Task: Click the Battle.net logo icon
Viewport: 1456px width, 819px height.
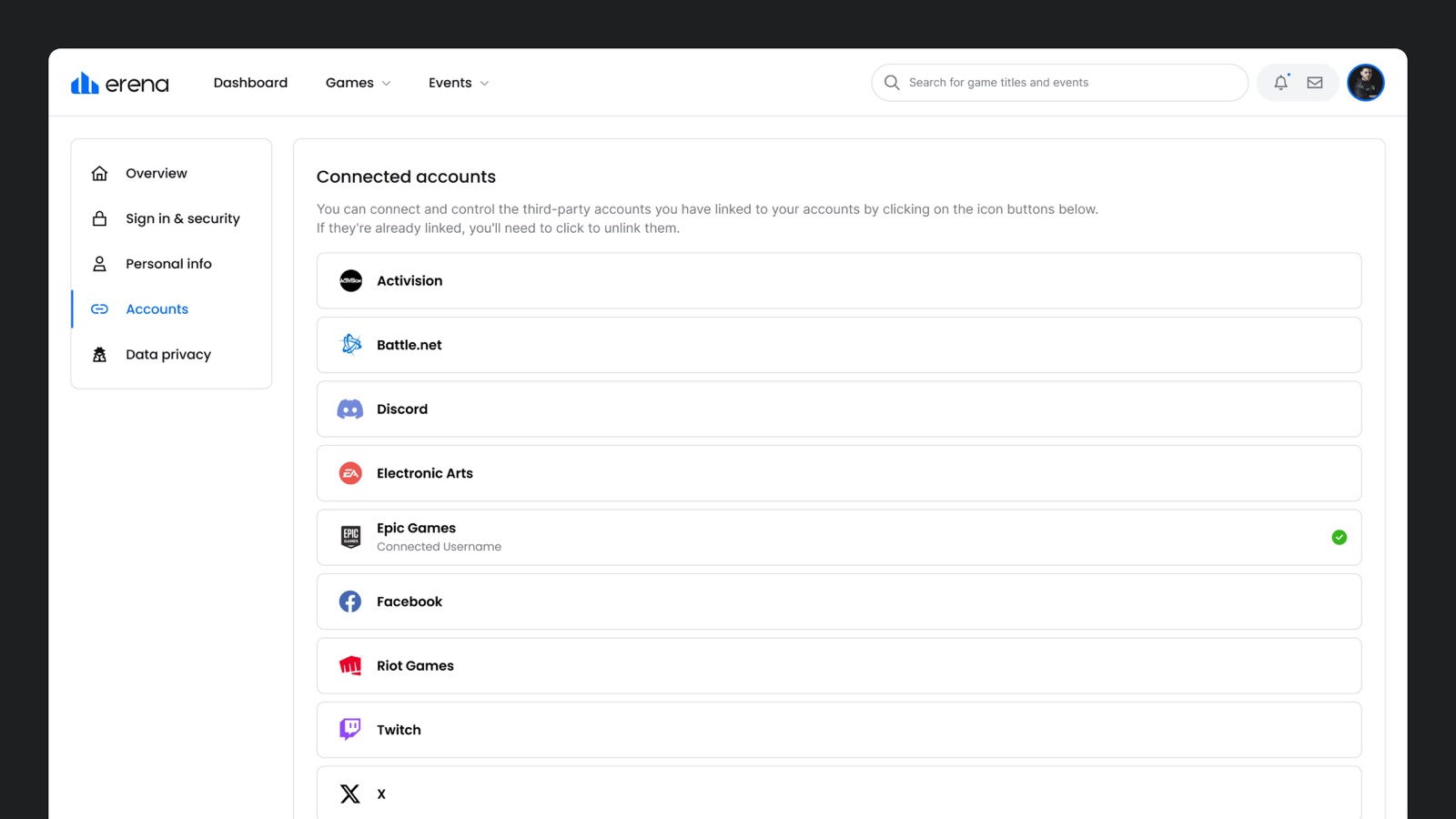Action: click(350, 345)
